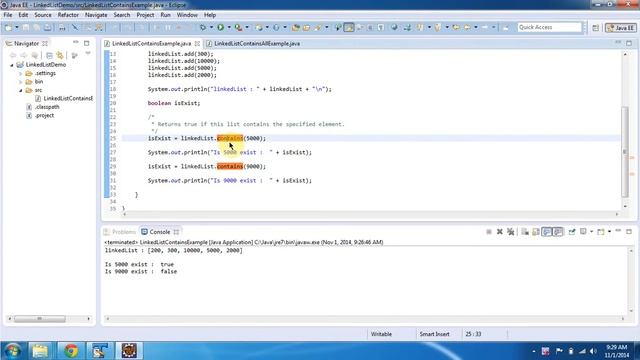The height and width of the screenshot is (360, 640).
Task: Open the Source menu
Action: click(43, 15)
